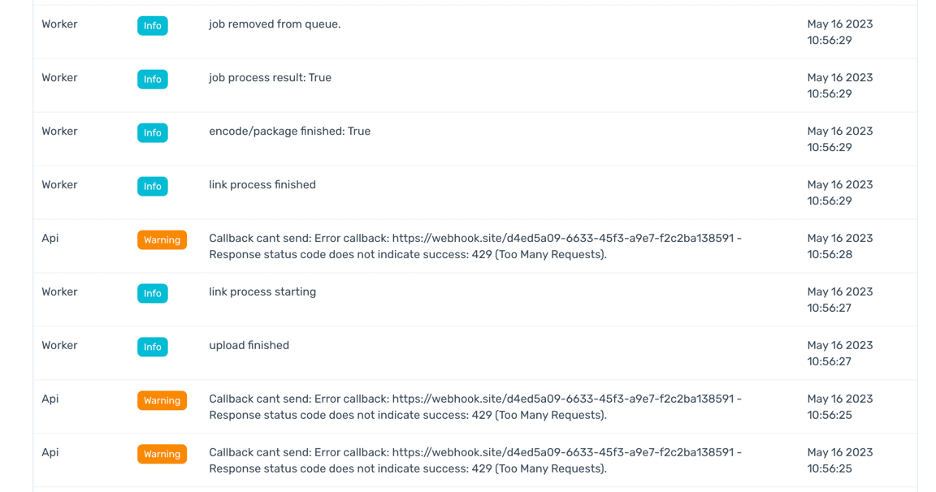Open the webhook.site URL in the 10:56:28 warning
This screenshot has height=492, width=936.
coord(563,238)
